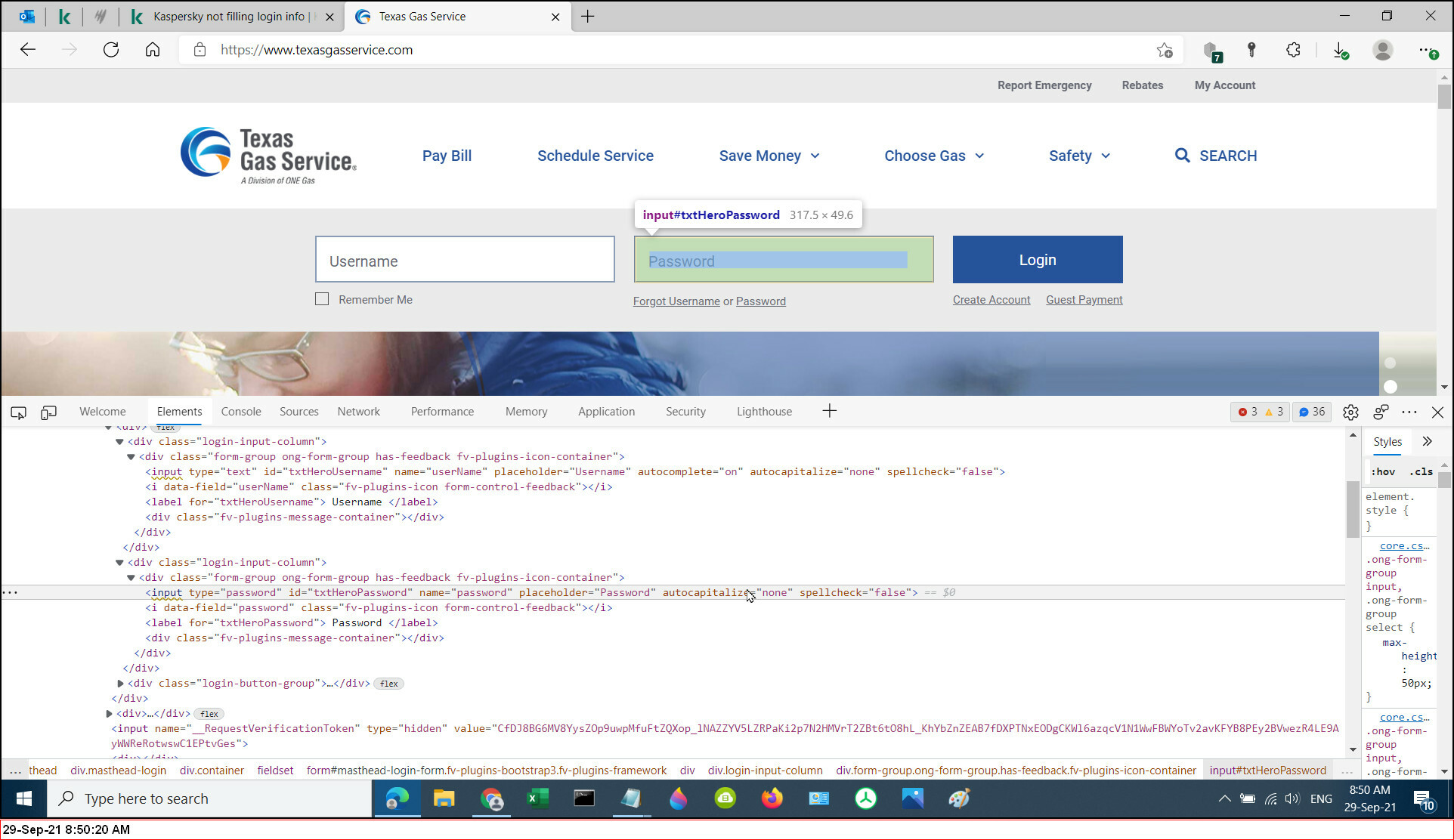Click the Login button
Image resolution: width=1454 pixels, height=840 pixels.
click(1038, 260)
